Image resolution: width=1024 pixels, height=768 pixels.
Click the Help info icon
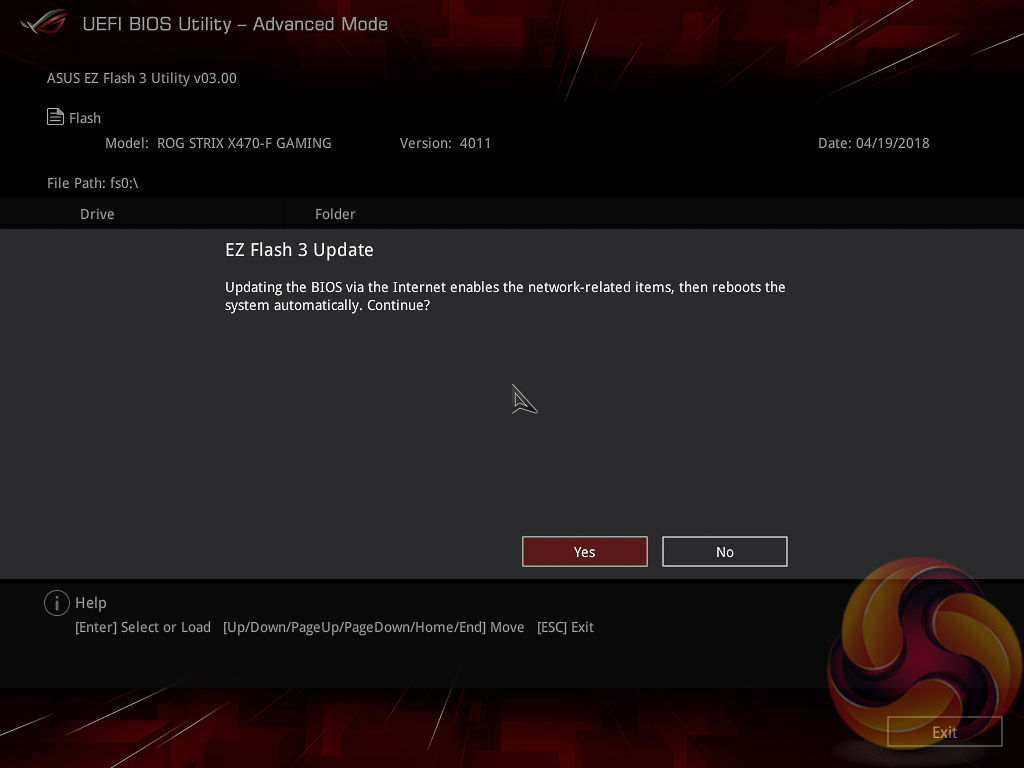[57, 603]
